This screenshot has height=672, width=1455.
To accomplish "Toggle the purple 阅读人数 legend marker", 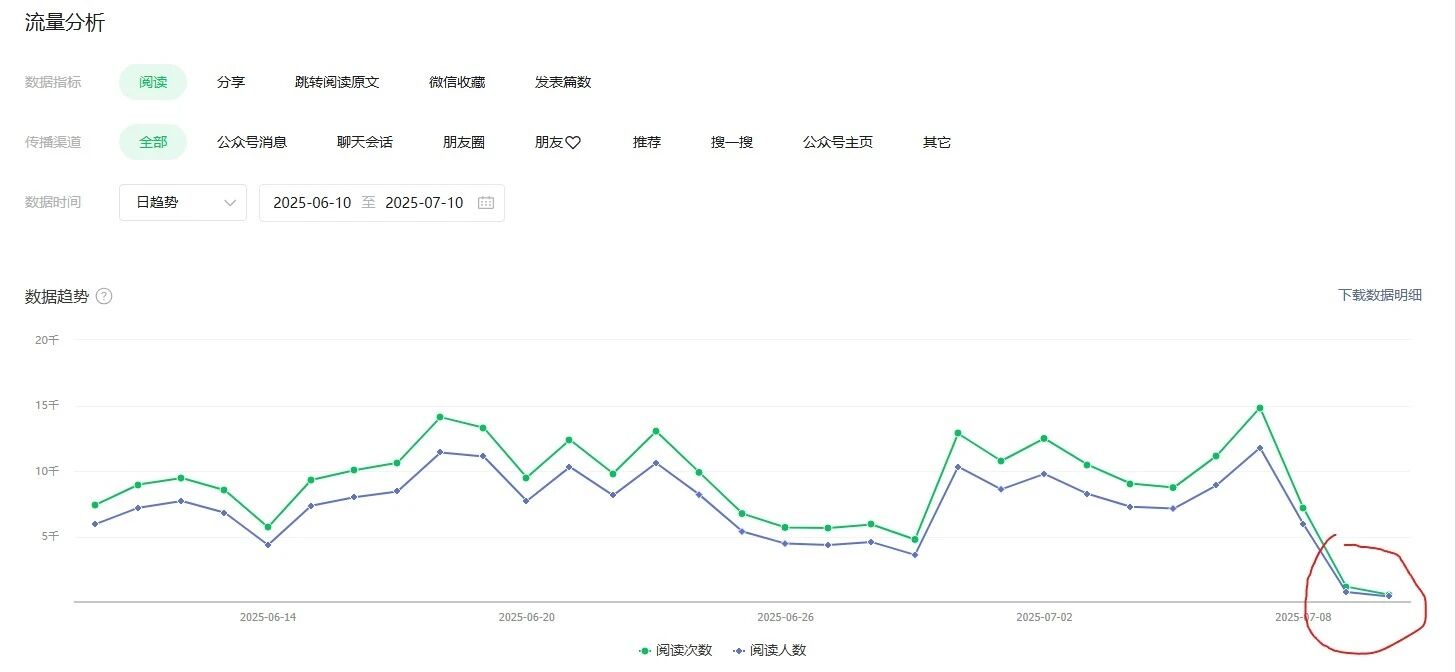I will pos(739,651).
